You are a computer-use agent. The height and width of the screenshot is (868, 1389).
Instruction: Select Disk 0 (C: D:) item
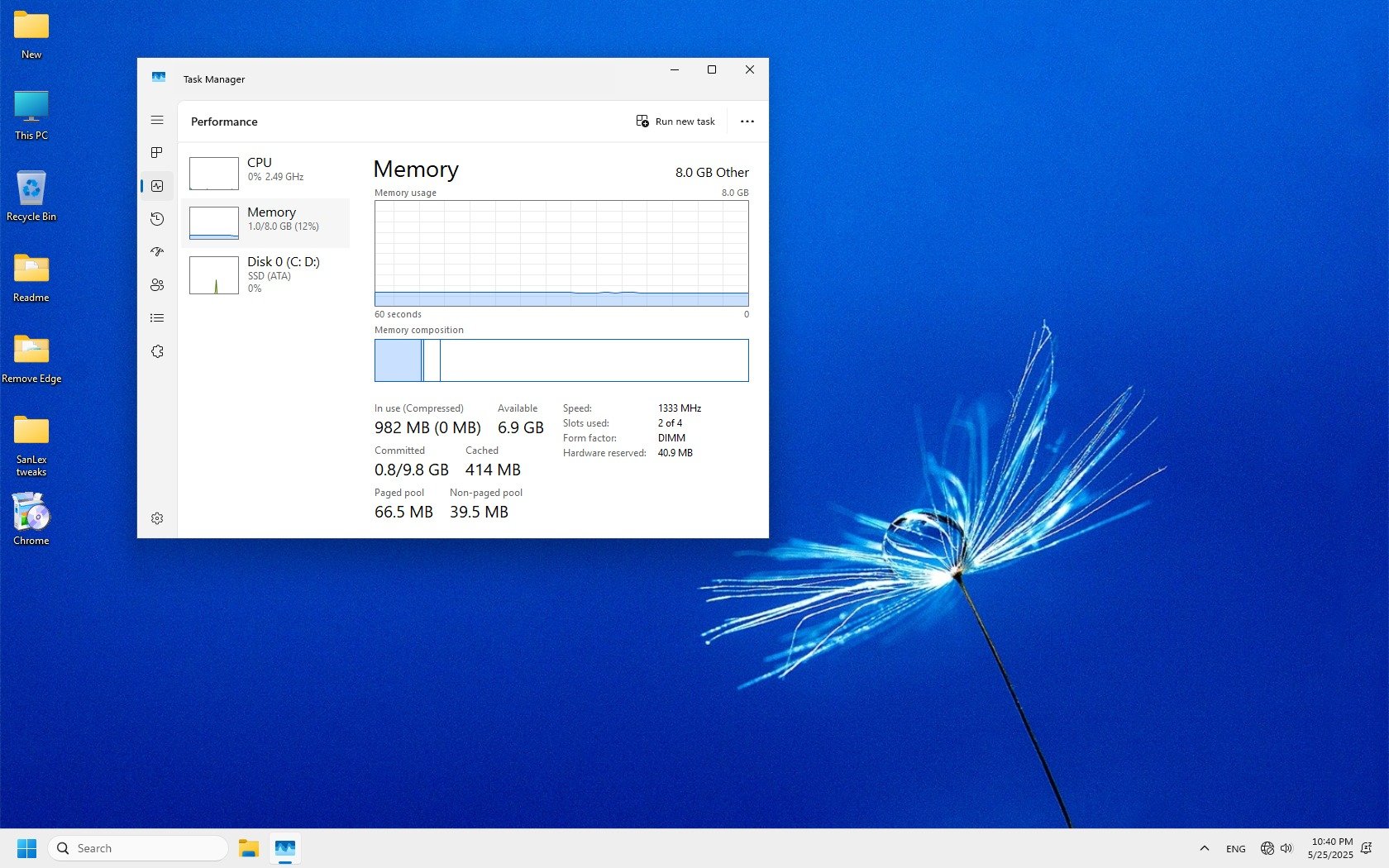265,274
